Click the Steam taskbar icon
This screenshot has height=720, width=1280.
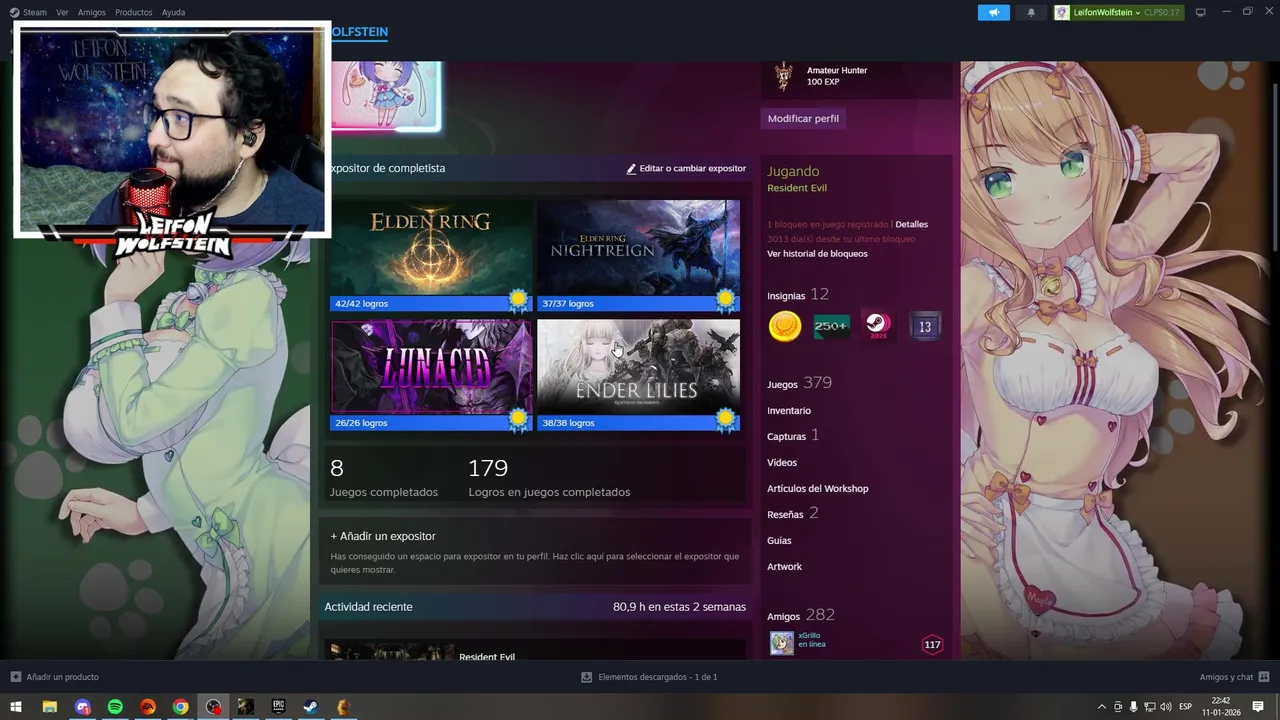311,707
